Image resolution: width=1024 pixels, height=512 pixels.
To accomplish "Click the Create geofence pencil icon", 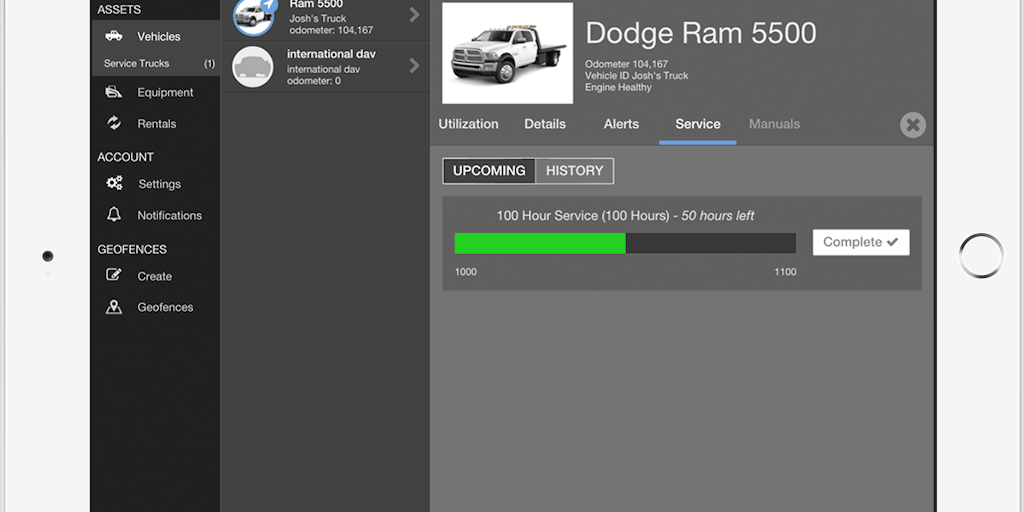I will 114,275.
